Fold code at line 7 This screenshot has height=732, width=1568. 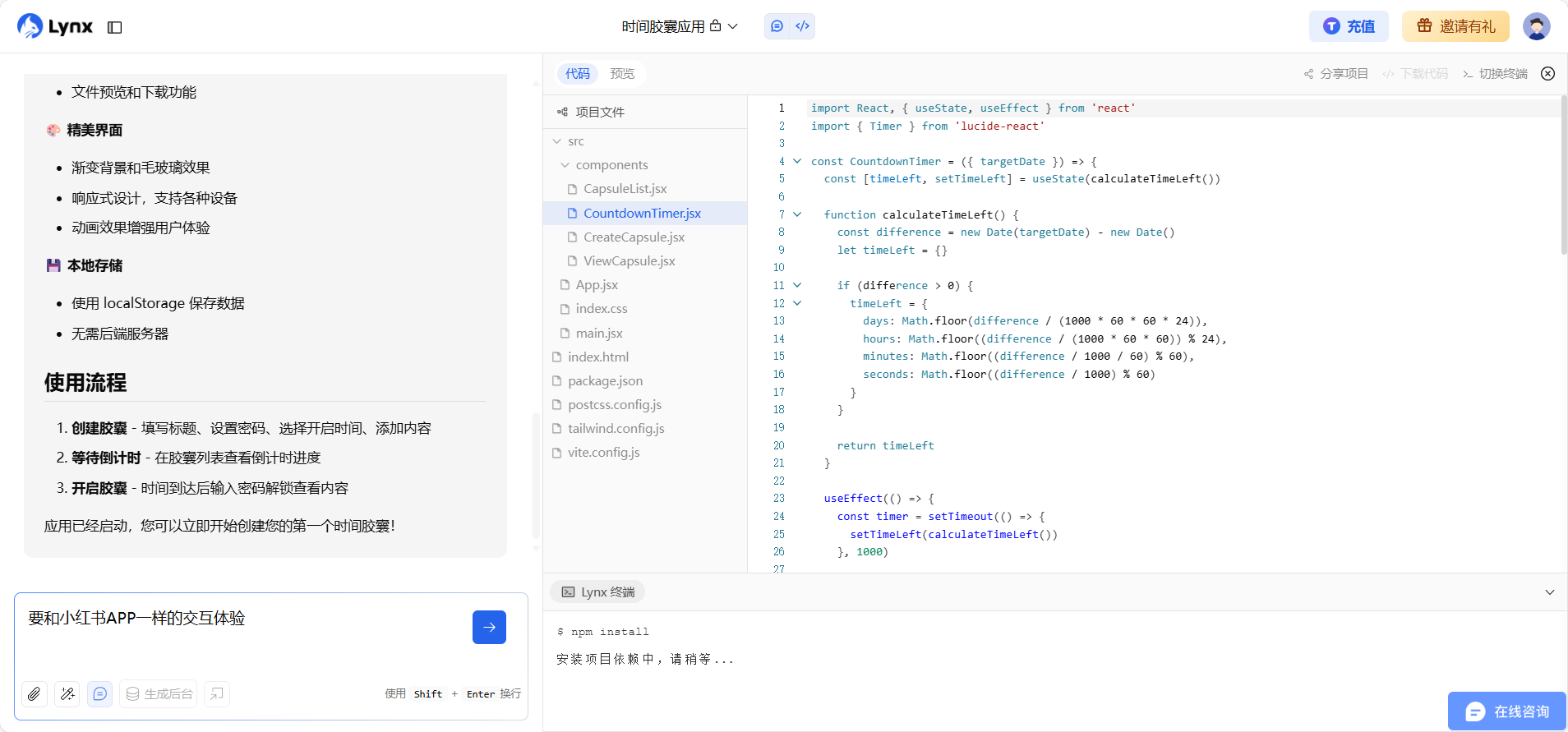point(797,214)
